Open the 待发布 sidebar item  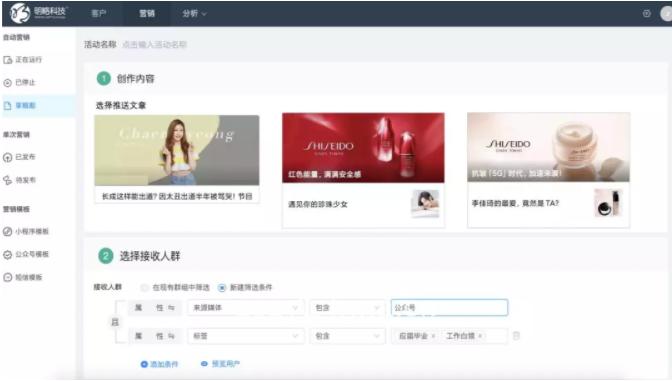click(x=19, y=180)
